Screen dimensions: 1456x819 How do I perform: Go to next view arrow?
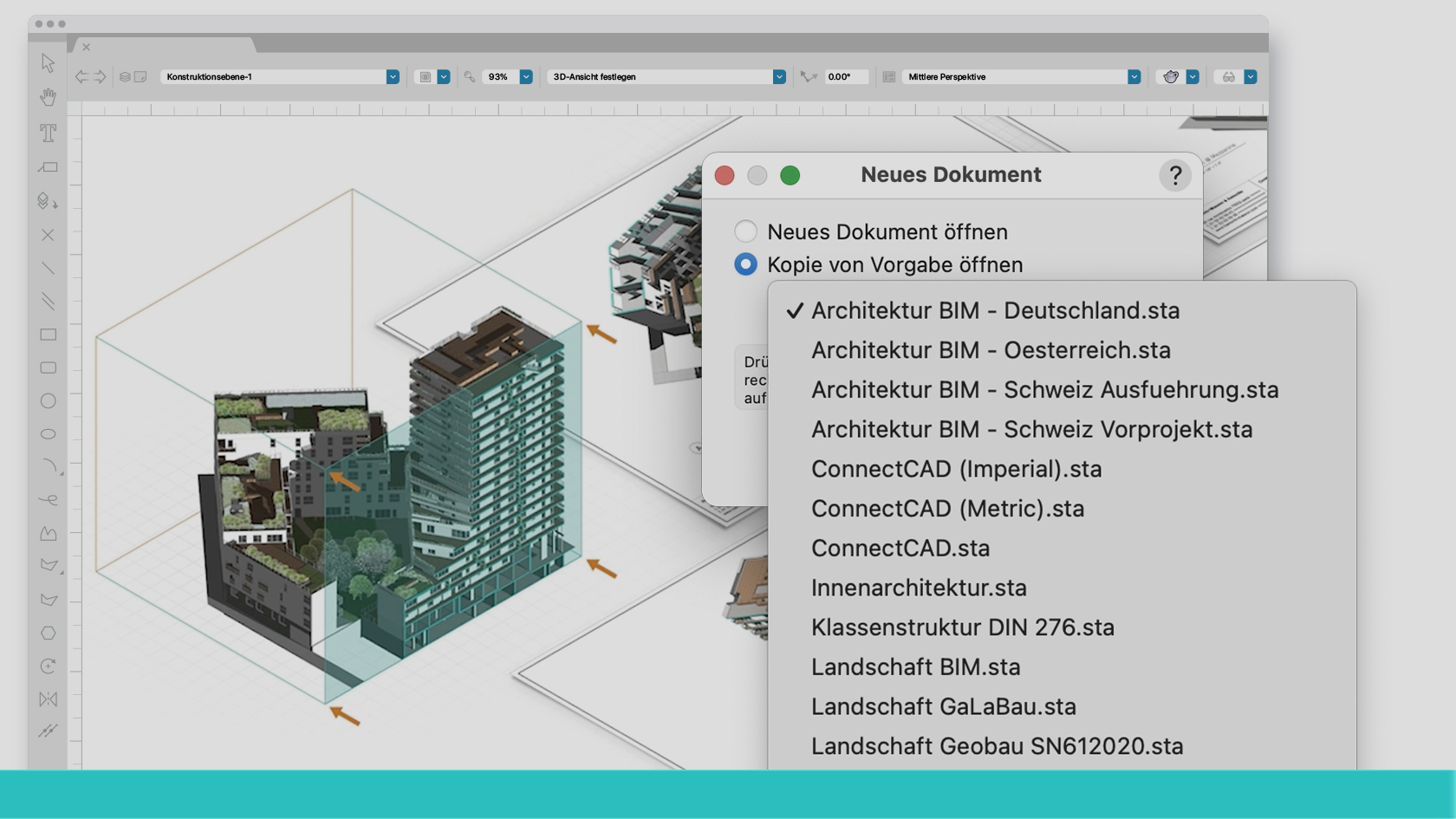(x=100, y=76)
